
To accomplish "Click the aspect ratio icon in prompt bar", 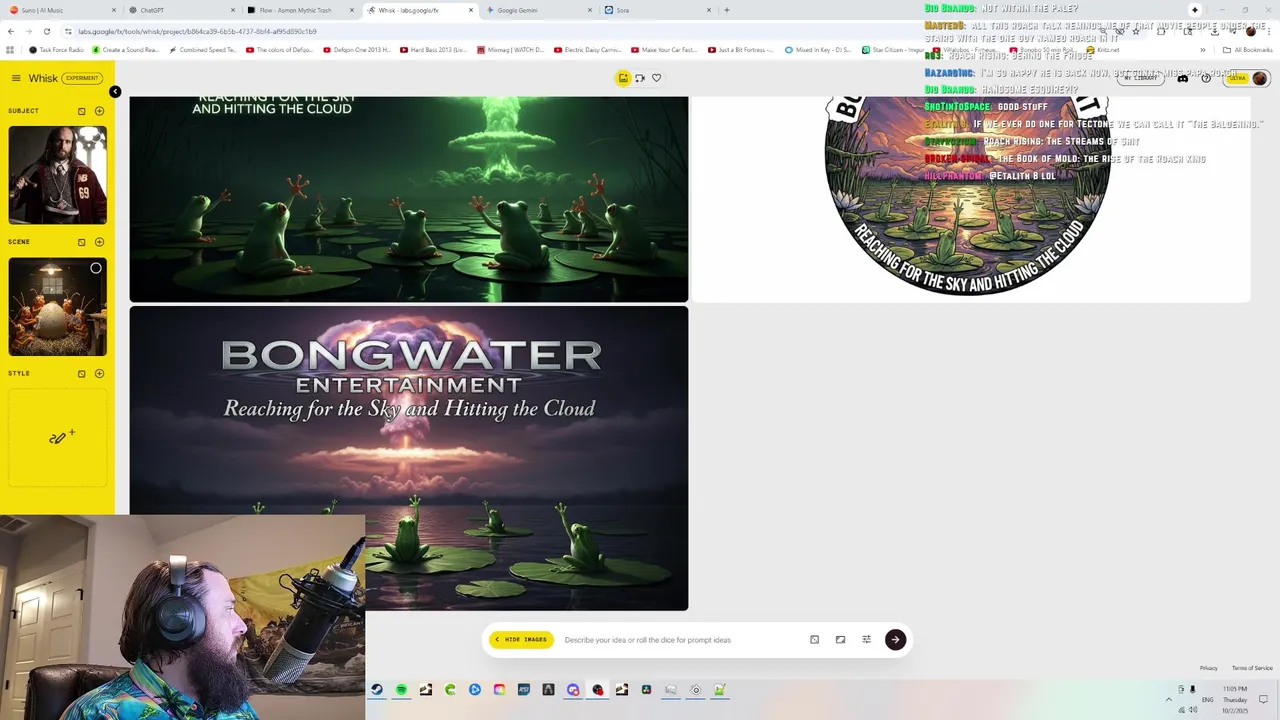I will point(840,640).
